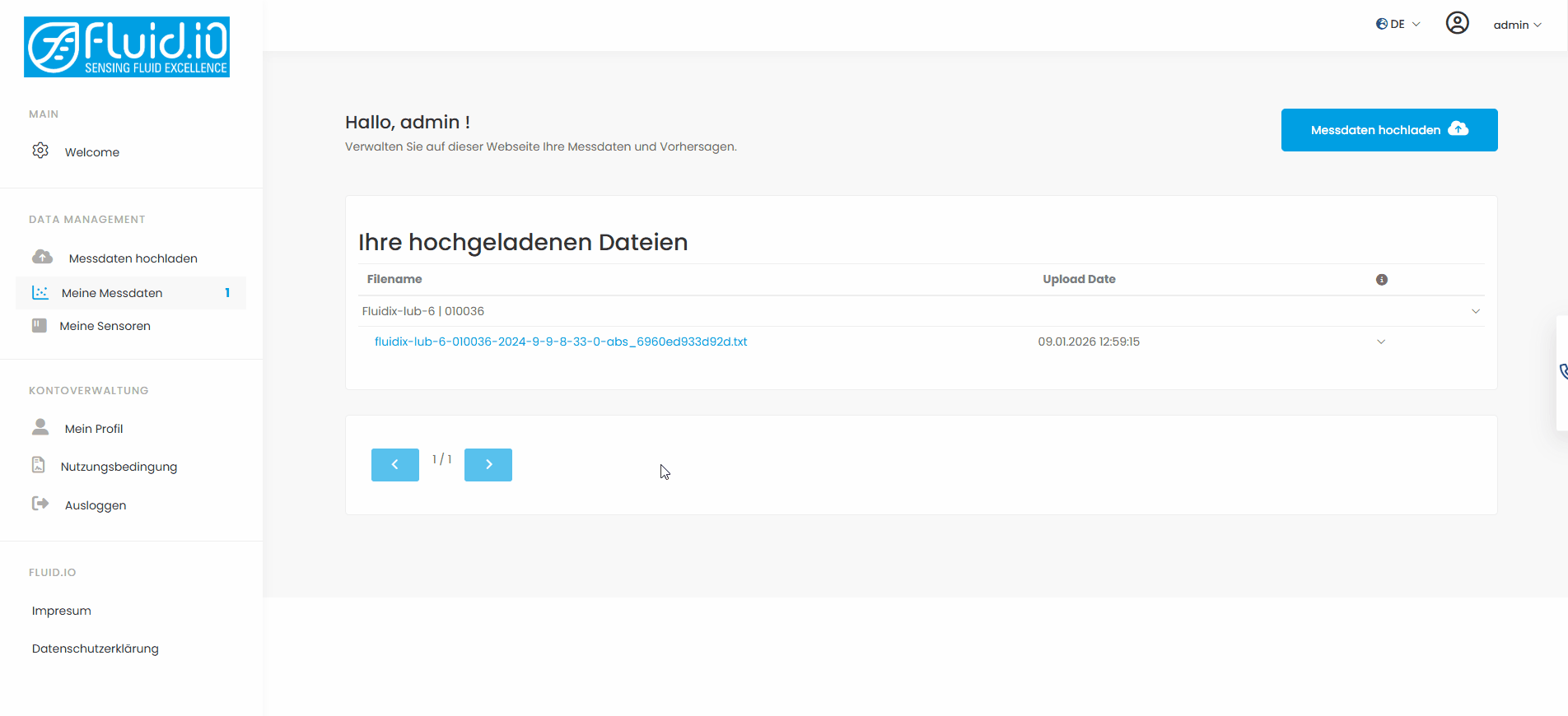
Task: Collapse the Fluidix-lub-6 sensor group
Action: (x=1475, y=311)
